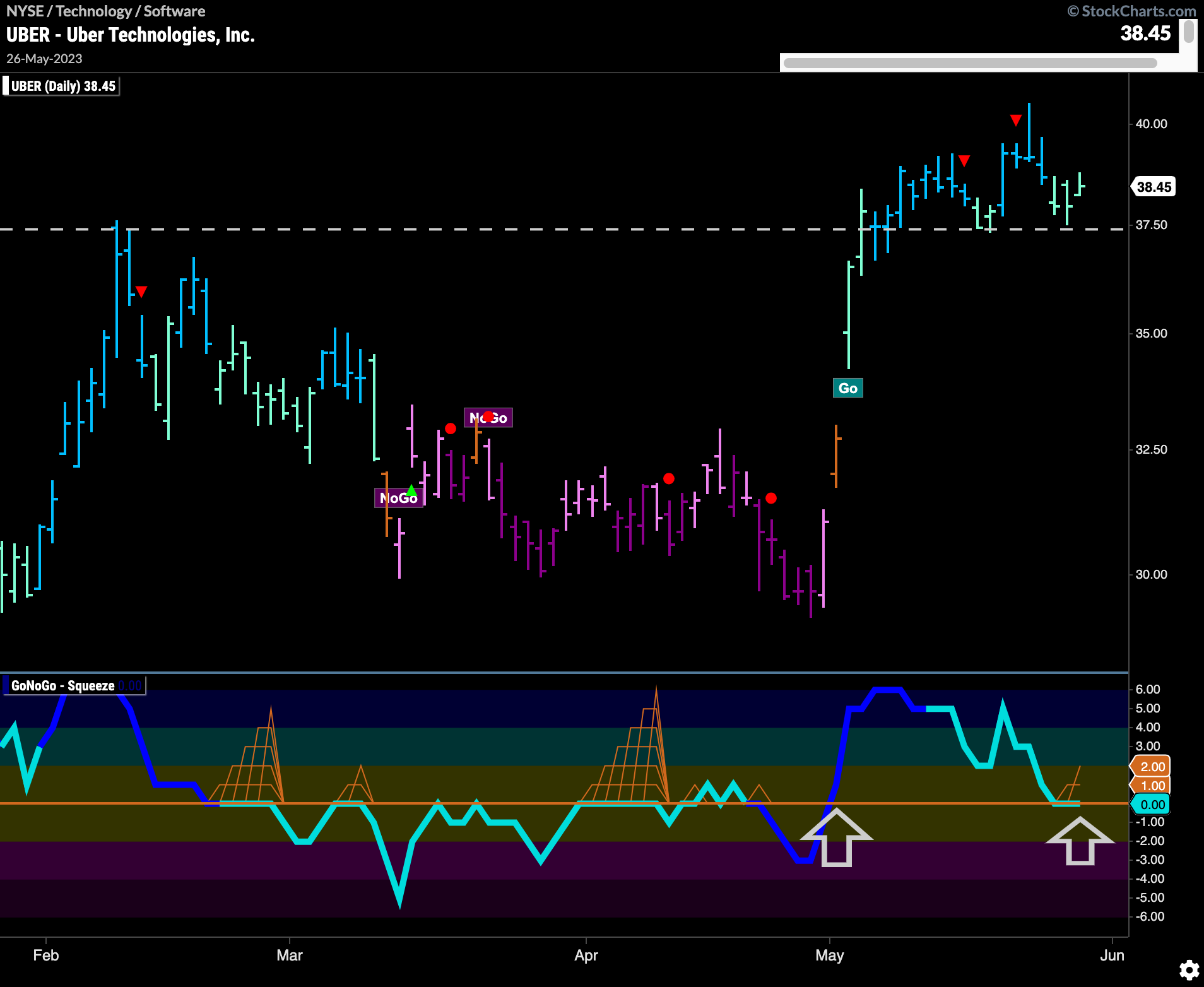Screen dimensions: 1204x987
Task: Click the Apr label on the time axis
Action: pyautogui.click(x=586, y=955)
